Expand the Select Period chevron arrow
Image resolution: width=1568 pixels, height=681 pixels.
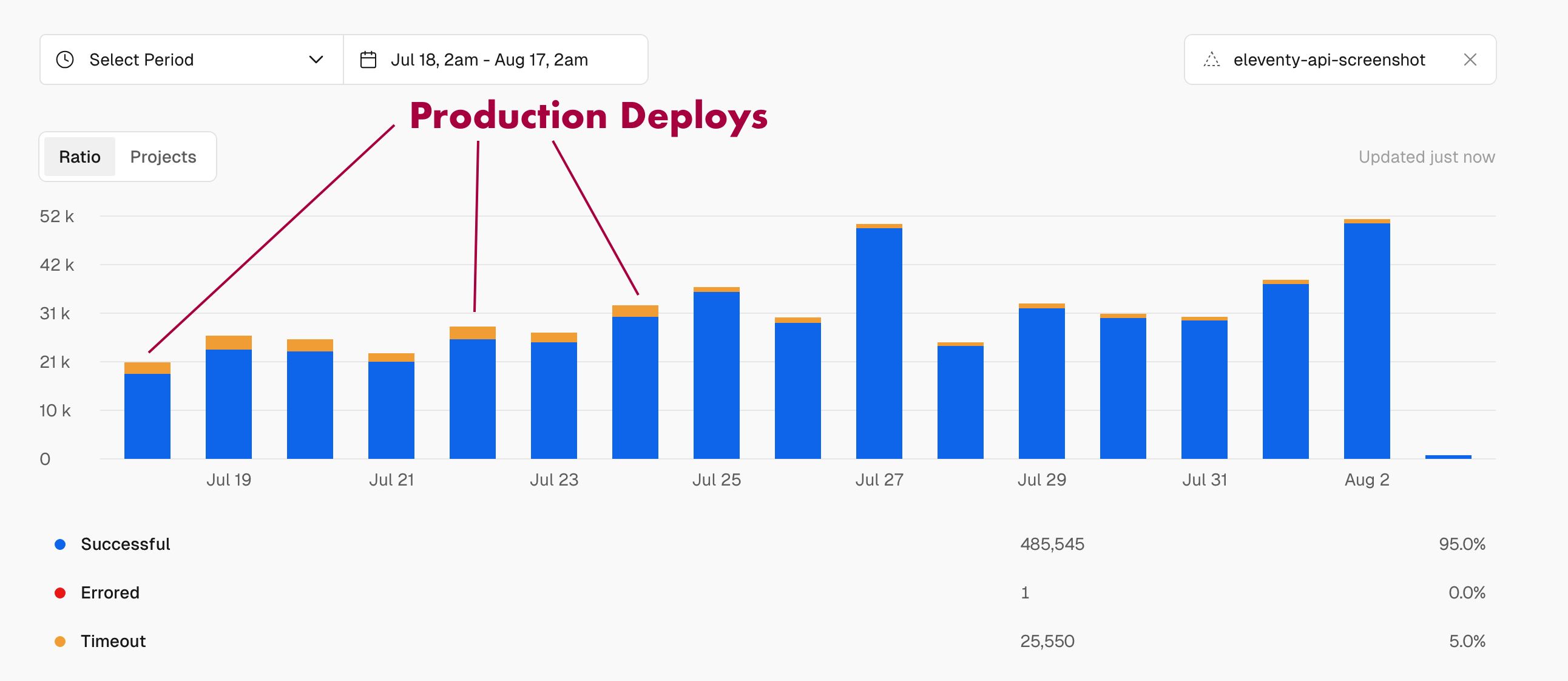316,59
